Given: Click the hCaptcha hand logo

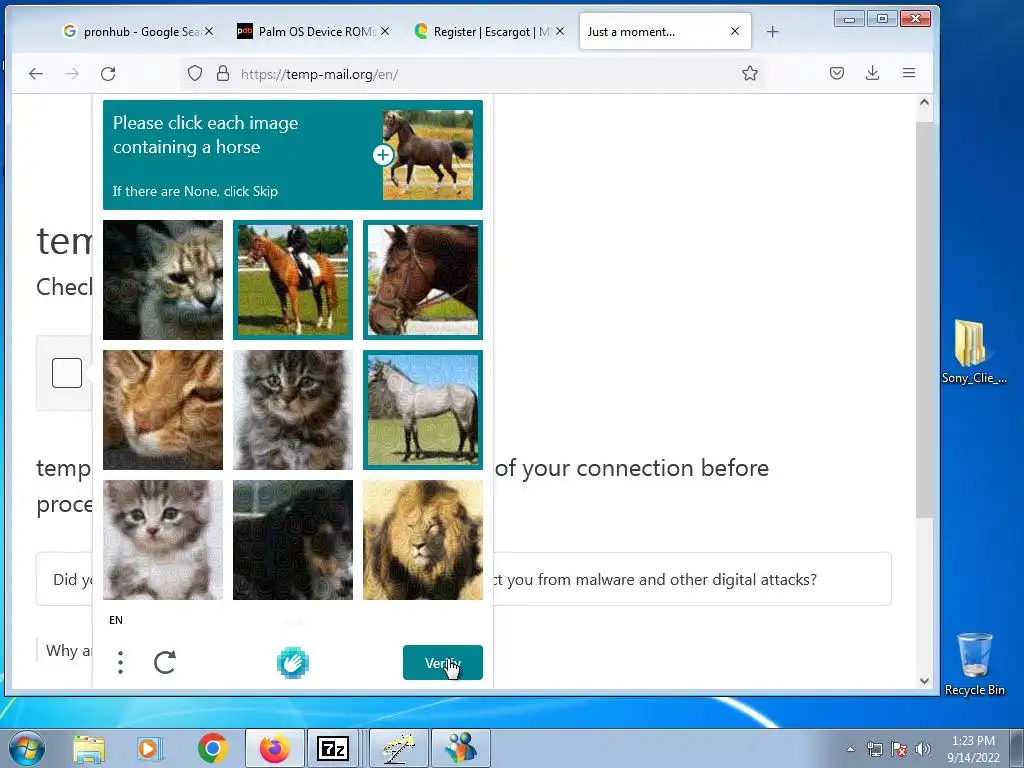Looking at the screenshot, I should pos(293,663).
